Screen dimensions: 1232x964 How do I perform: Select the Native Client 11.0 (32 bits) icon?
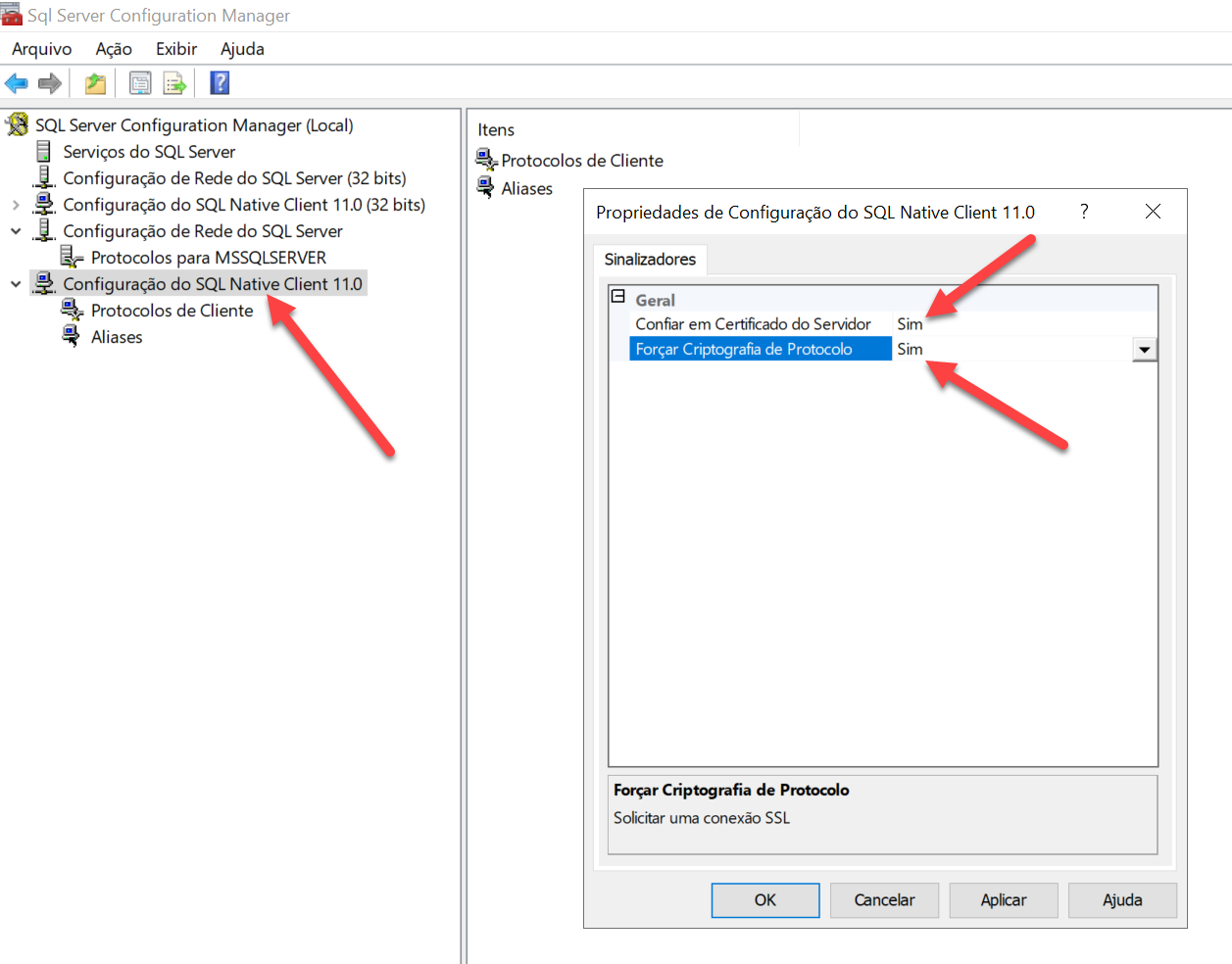coord(43,204)
